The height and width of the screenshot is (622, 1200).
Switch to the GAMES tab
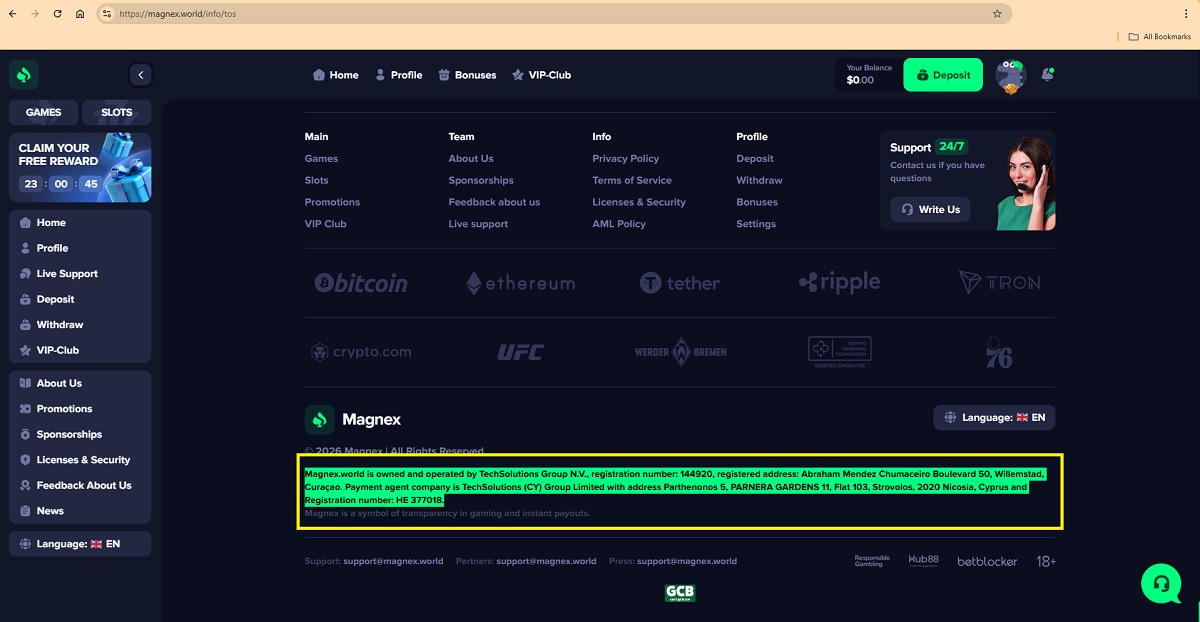pos(44,112)
